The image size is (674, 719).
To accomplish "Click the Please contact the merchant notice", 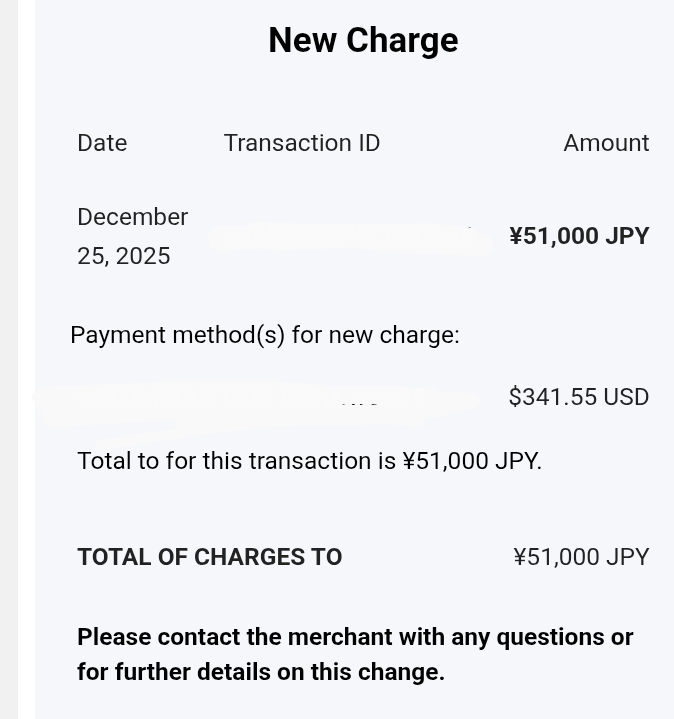I will 355,637.
